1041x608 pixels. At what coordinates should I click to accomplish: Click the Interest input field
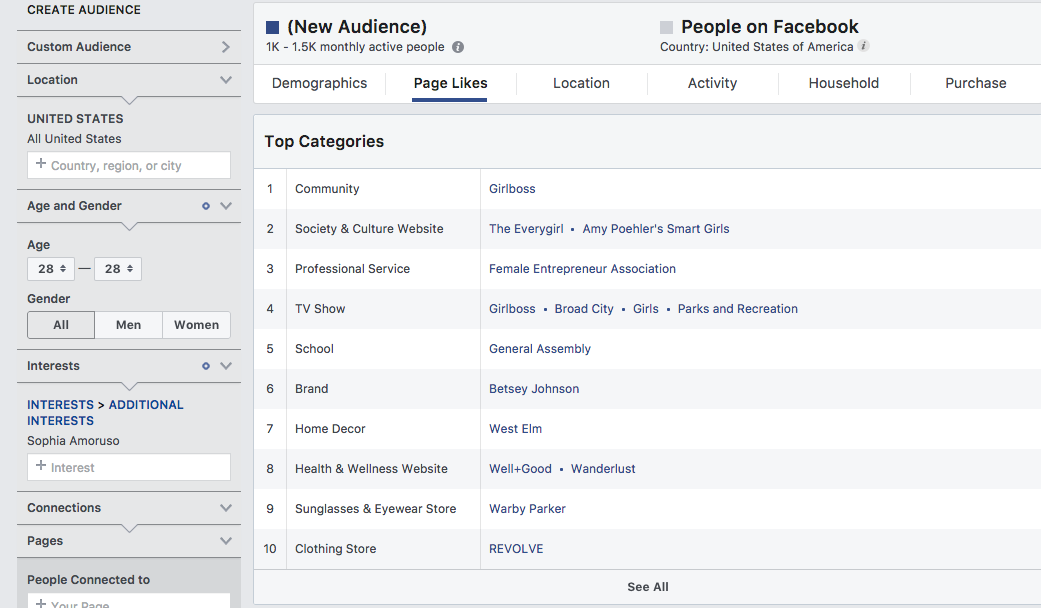click(x=129, y=467)
